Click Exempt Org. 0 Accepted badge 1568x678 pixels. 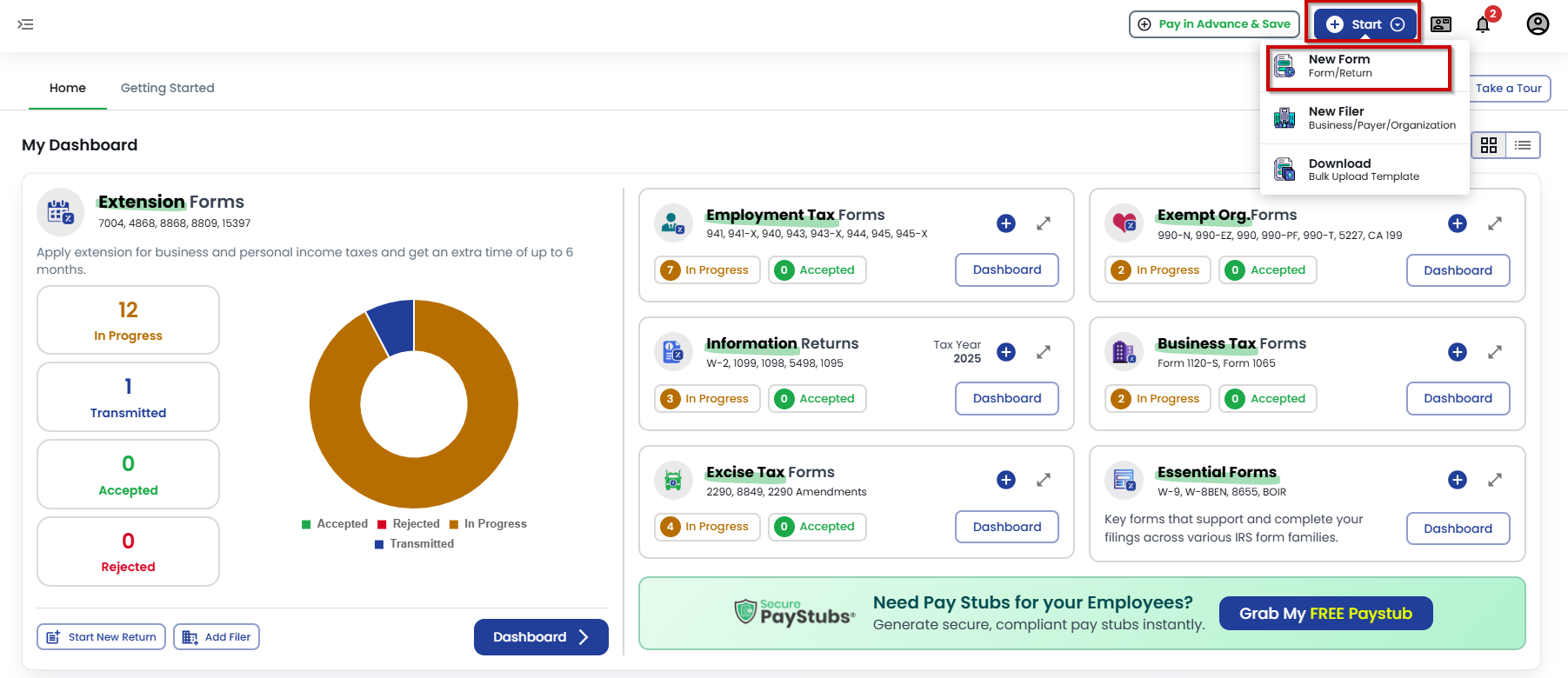1268,270
